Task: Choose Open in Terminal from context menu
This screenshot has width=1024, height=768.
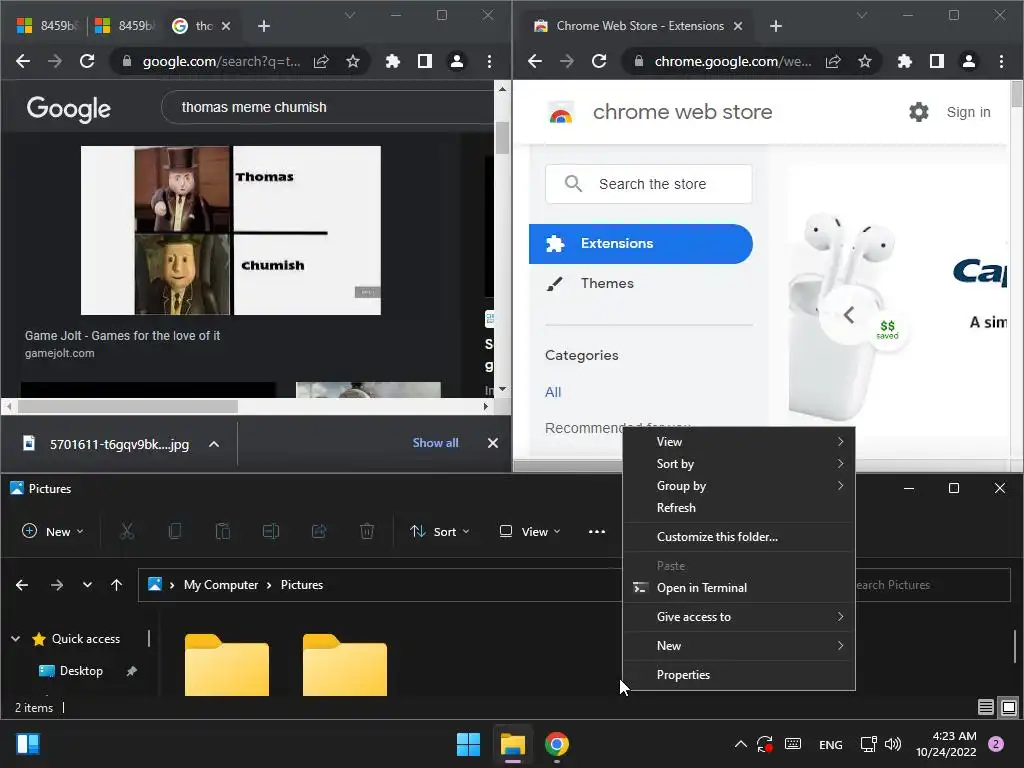Action: coord(739,588)
